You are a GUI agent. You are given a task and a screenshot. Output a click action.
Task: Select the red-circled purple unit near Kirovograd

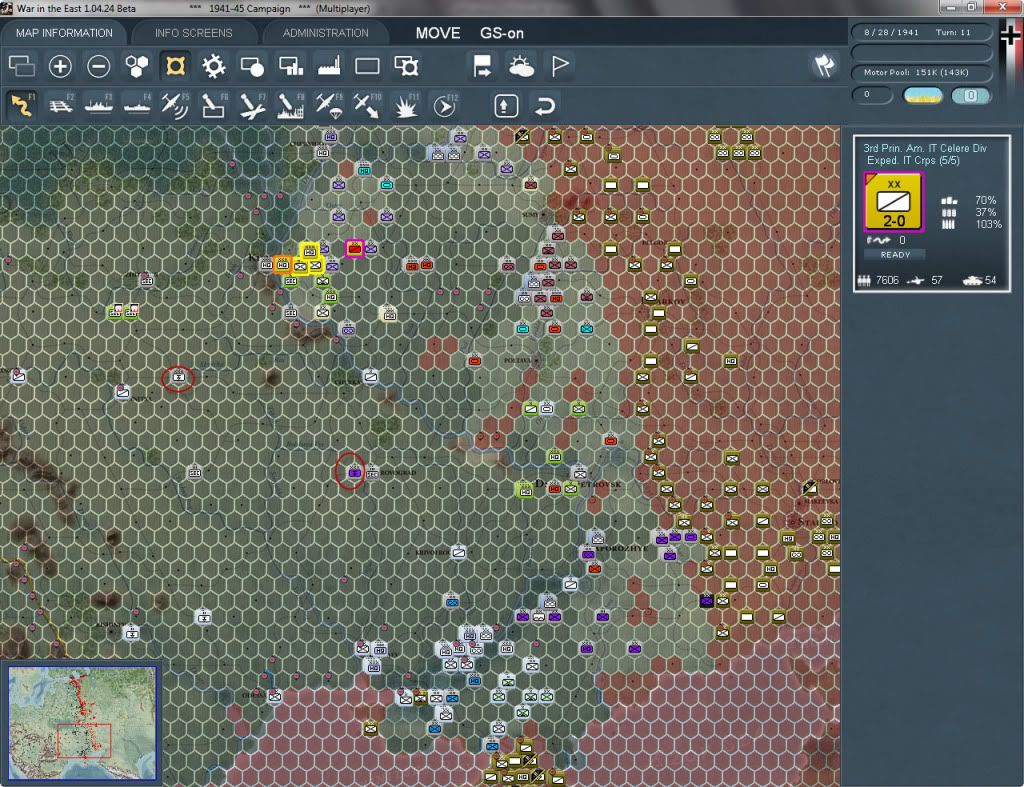pyautogui.click(x=355, y=472)
